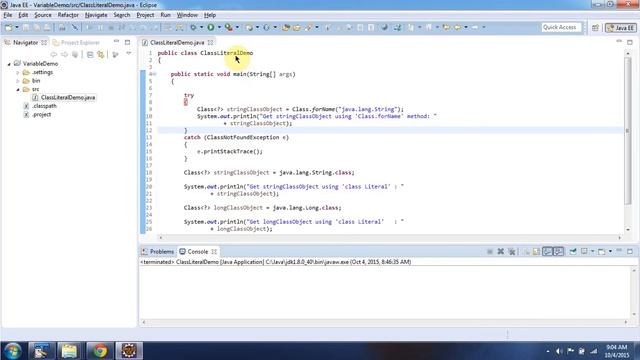Expand the .settings folder
The width and height of the screenshot is (640, 360).
click(x=18, y=72)
